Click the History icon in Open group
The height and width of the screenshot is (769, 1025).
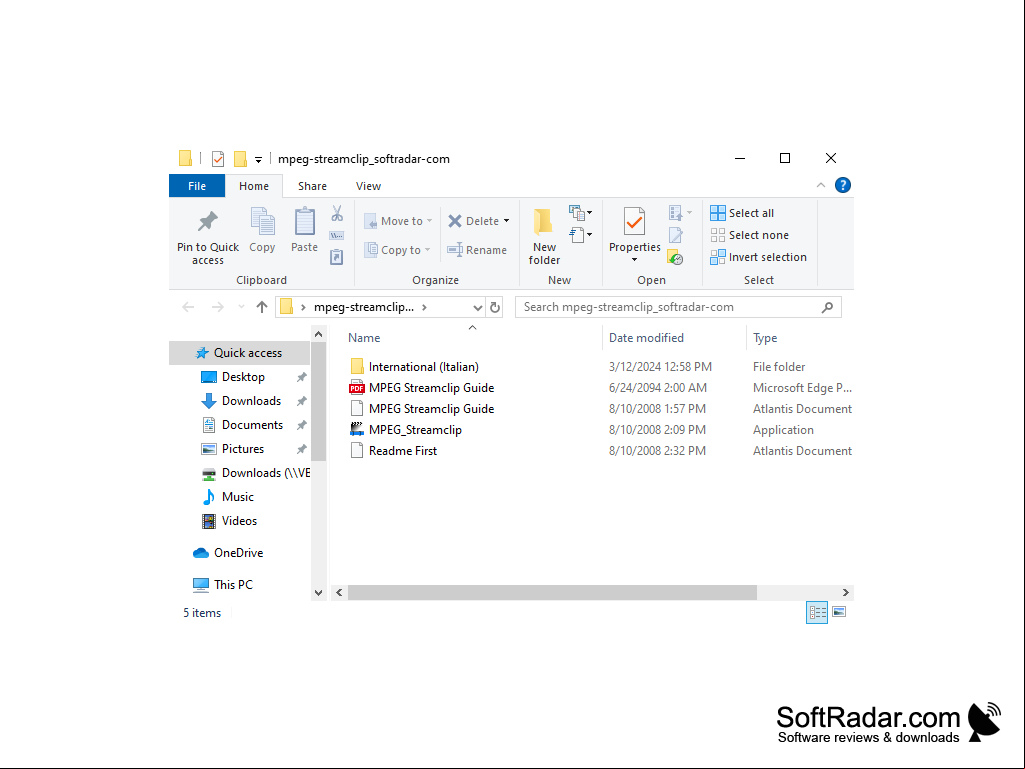click(x=676, y=258)
